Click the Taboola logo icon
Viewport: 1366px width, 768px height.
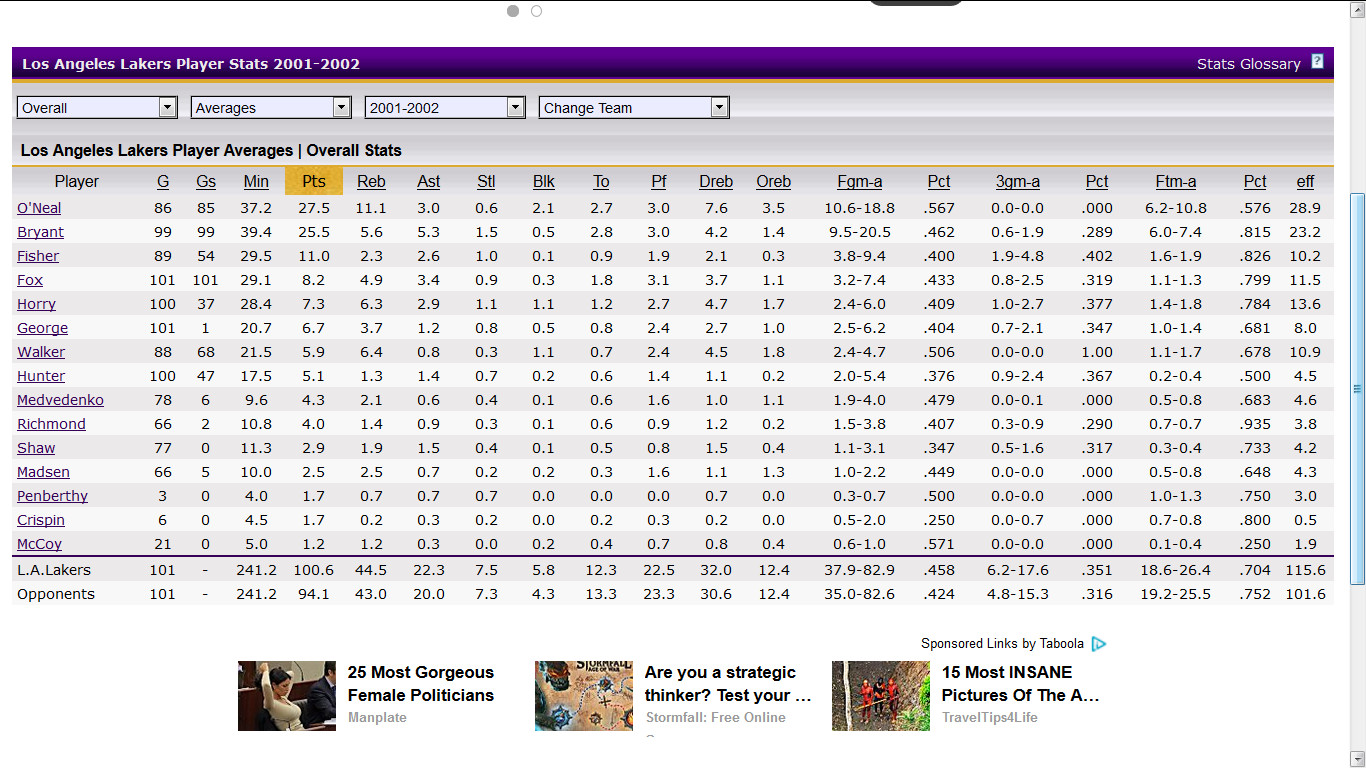click(x=1099, y=644)
